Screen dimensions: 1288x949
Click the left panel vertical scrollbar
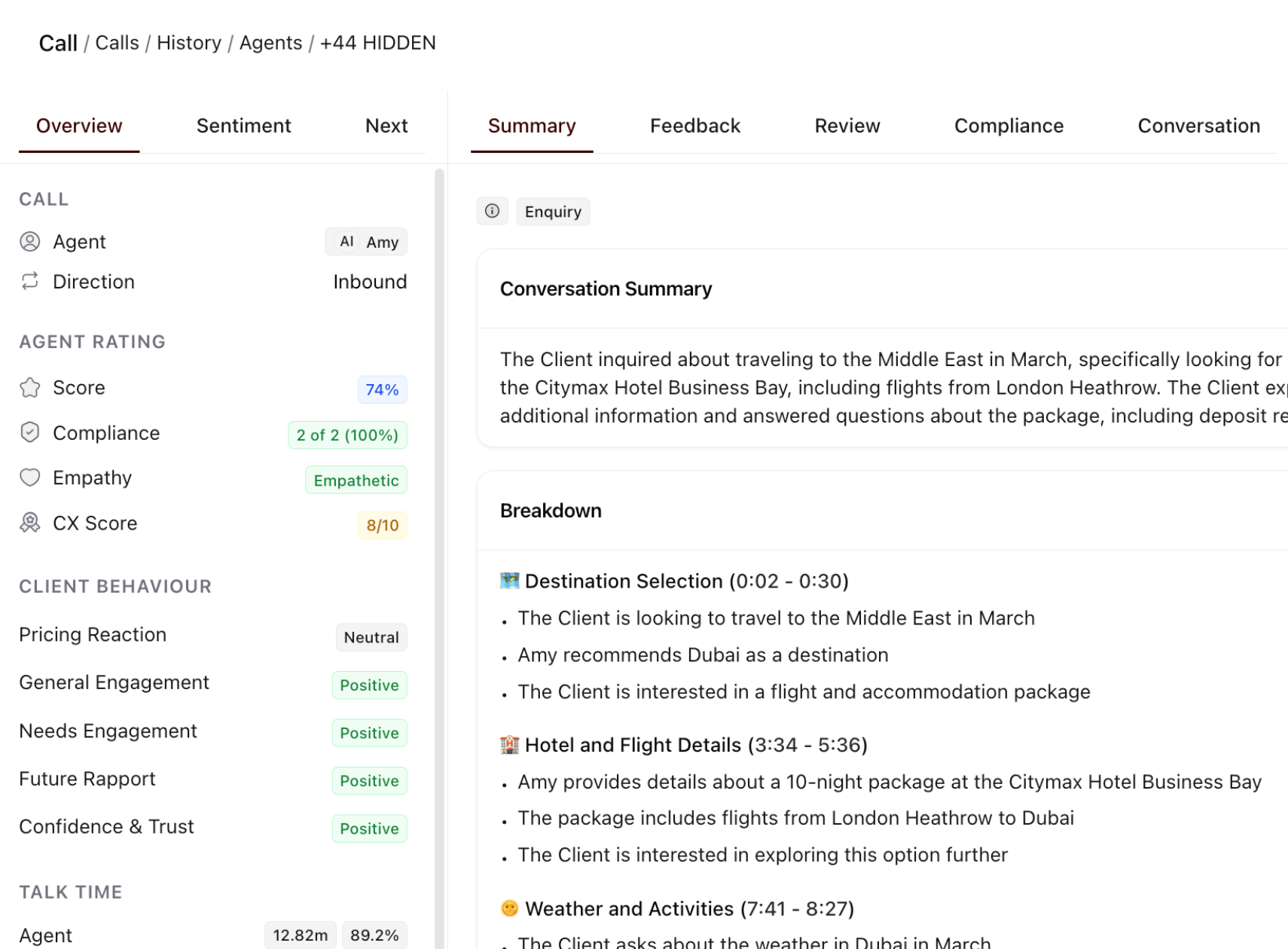[439, 557]
